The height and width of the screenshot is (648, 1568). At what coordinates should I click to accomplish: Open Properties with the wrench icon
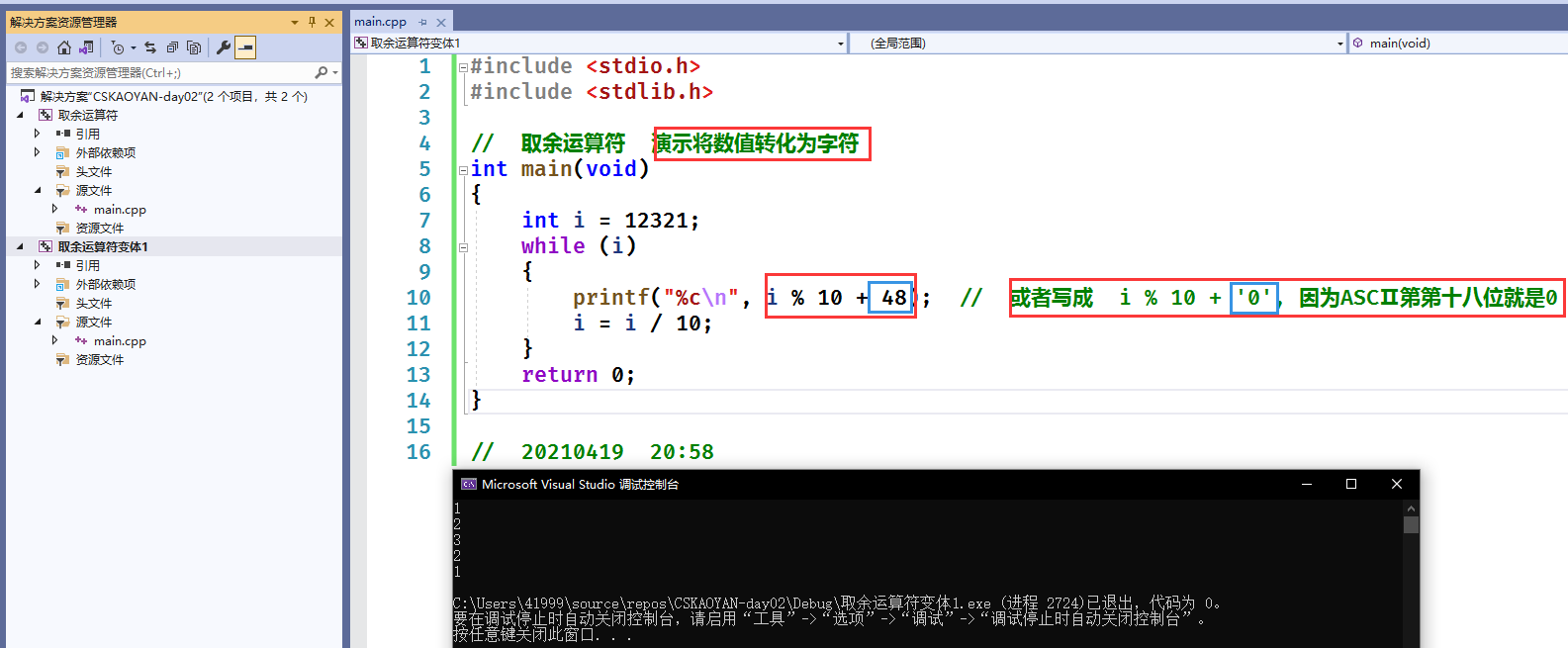tap(224, 47)
